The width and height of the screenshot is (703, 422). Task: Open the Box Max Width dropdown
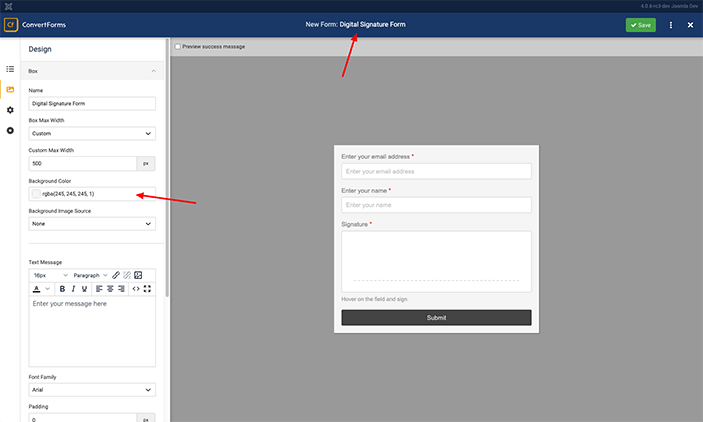pyautogui.click(x=92, y=133)
